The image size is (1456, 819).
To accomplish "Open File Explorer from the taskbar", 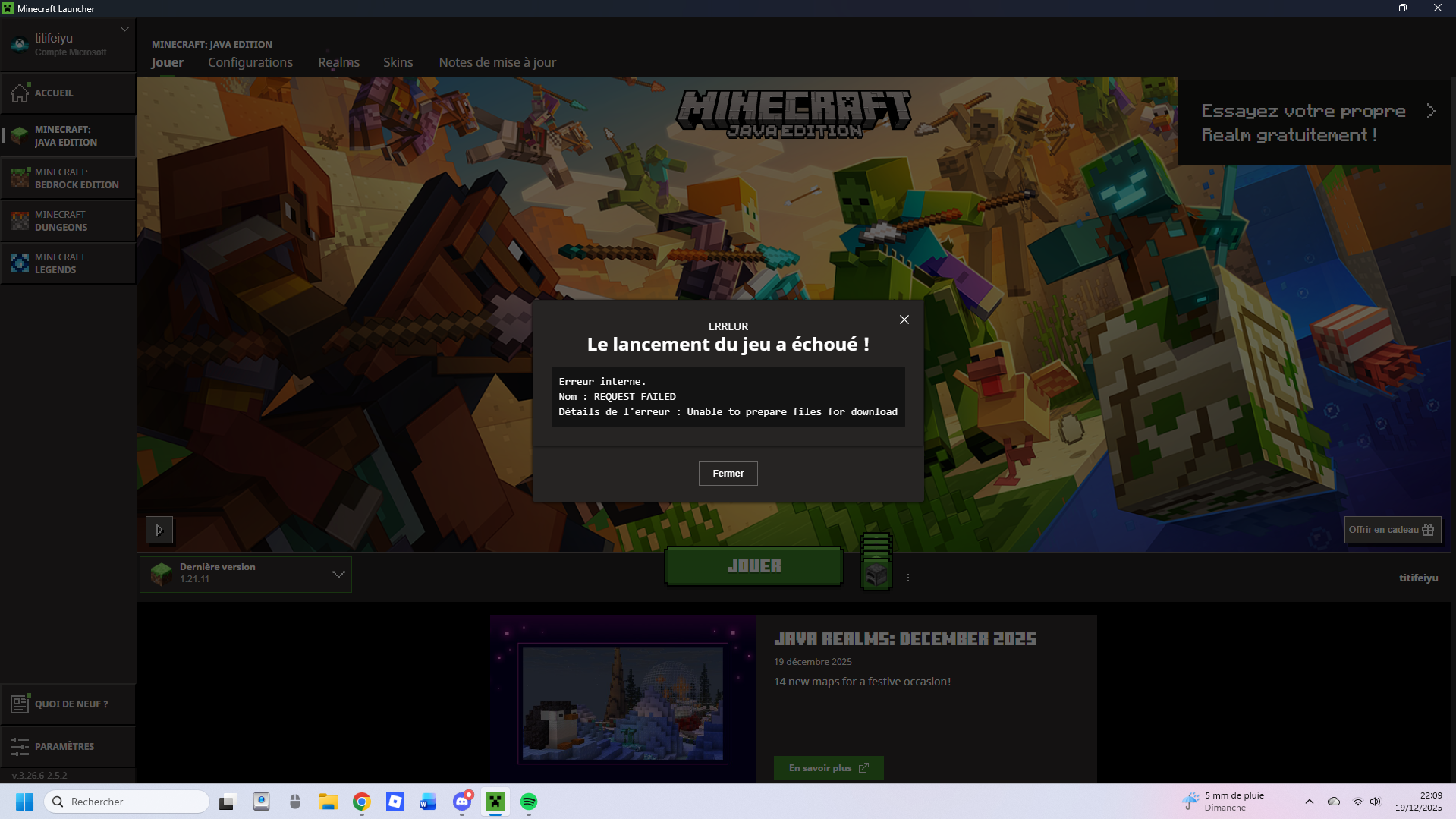I will pyautogui.click(x=328, y=802).
